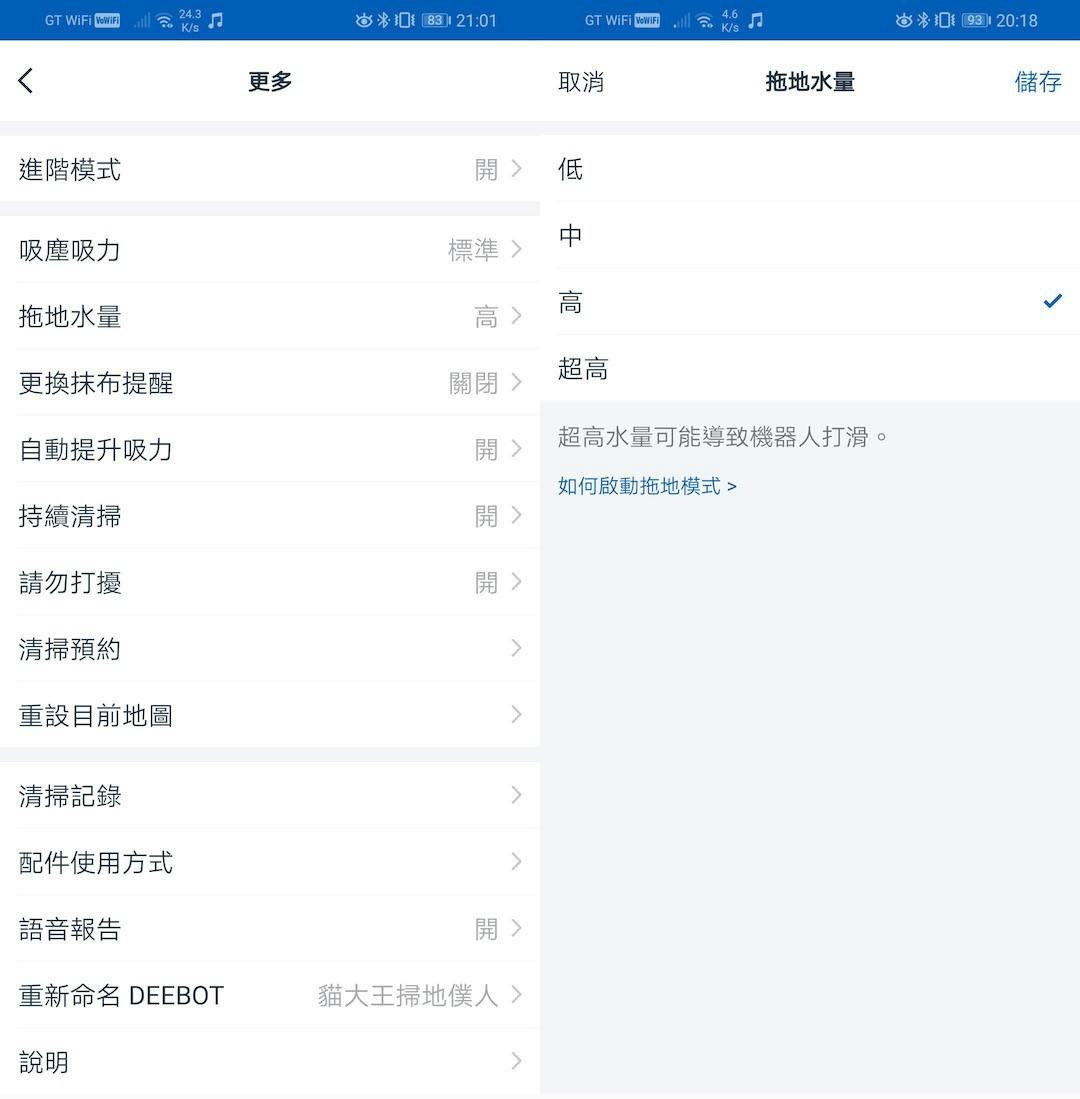Tap WiFi icon in left status bar
The width and height of the screenshot is (1080, 1099).
[165, 20]
